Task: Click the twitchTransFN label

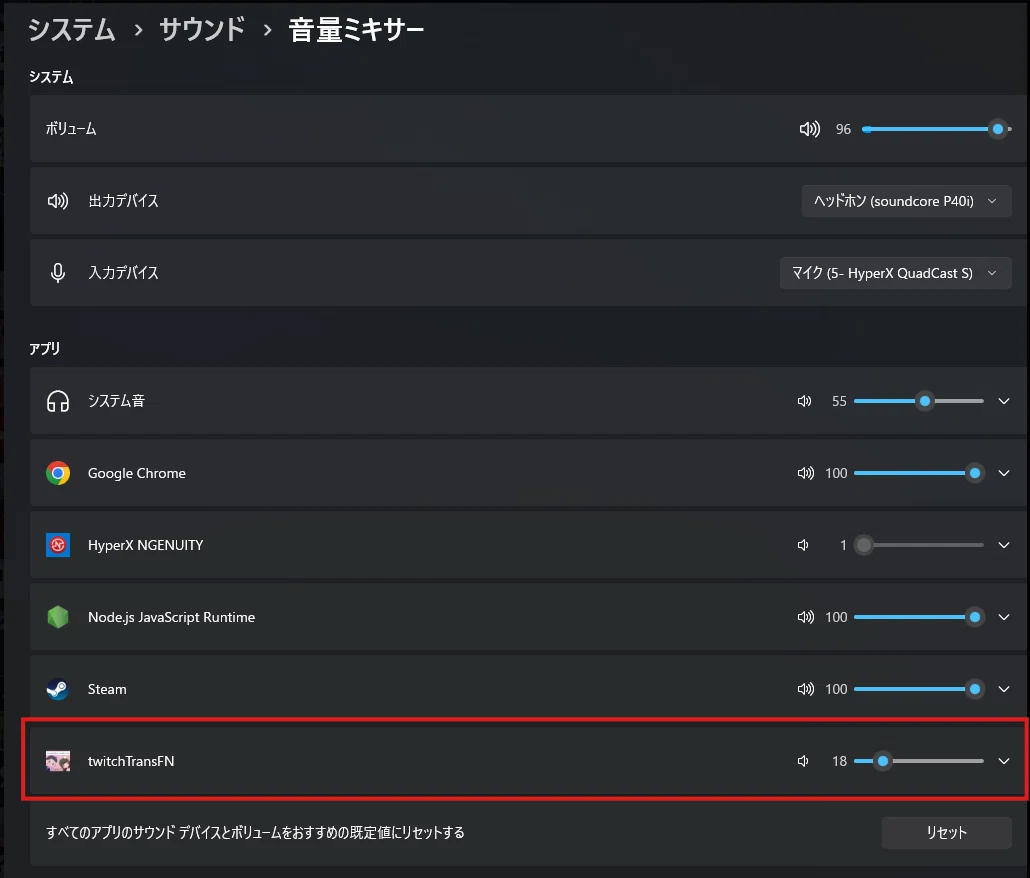Action: click(131, 761)
